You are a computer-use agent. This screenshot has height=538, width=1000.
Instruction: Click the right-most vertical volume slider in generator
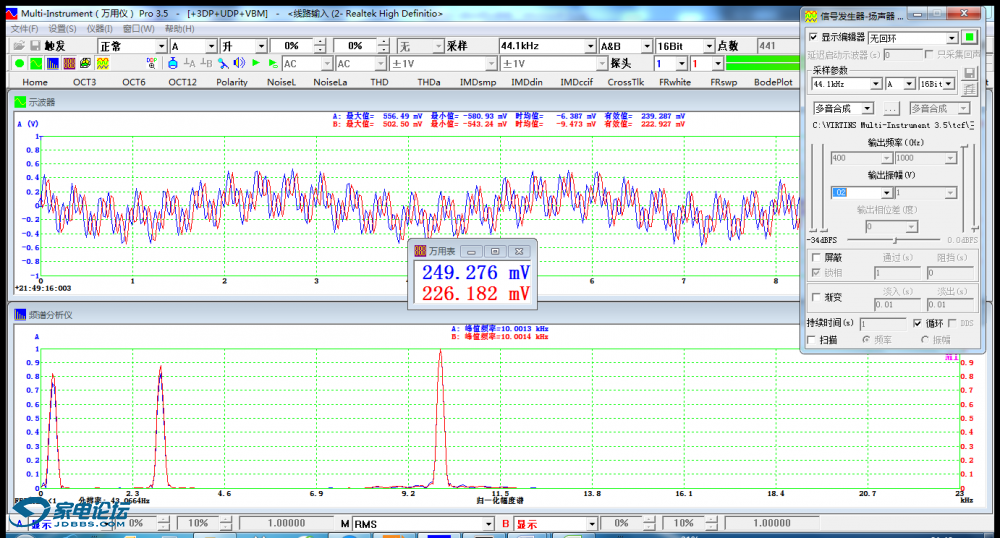point(975,188)
